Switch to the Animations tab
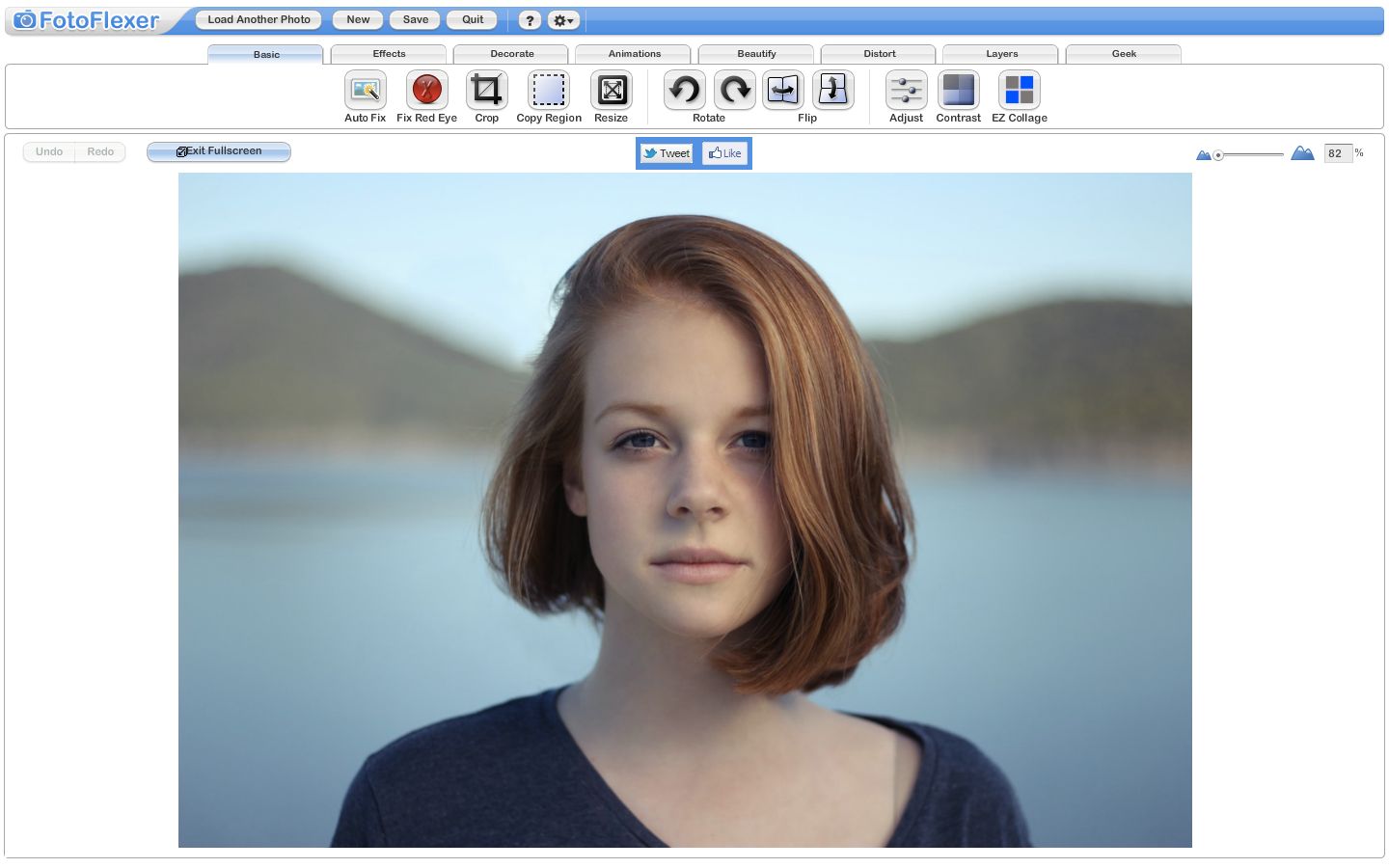This screenshot has width=1389, height=868. (x=634, y=54)
